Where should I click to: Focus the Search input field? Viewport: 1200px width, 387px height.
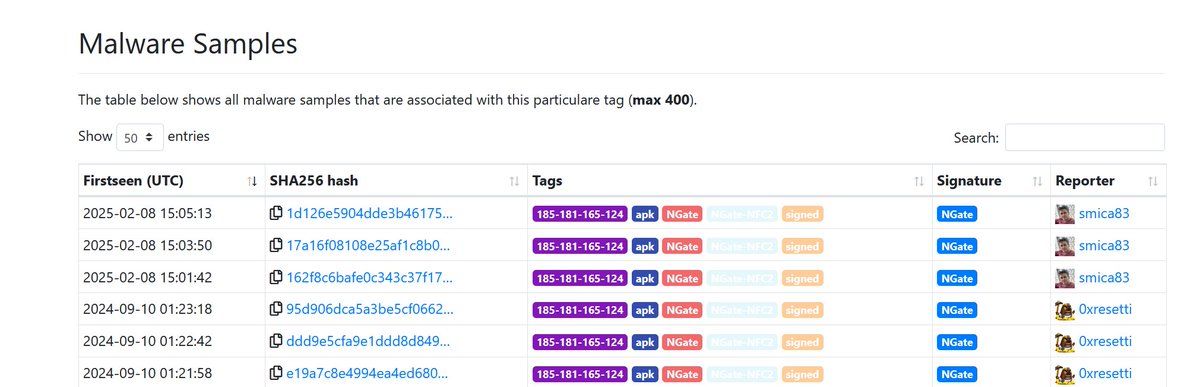(1085, 137)
